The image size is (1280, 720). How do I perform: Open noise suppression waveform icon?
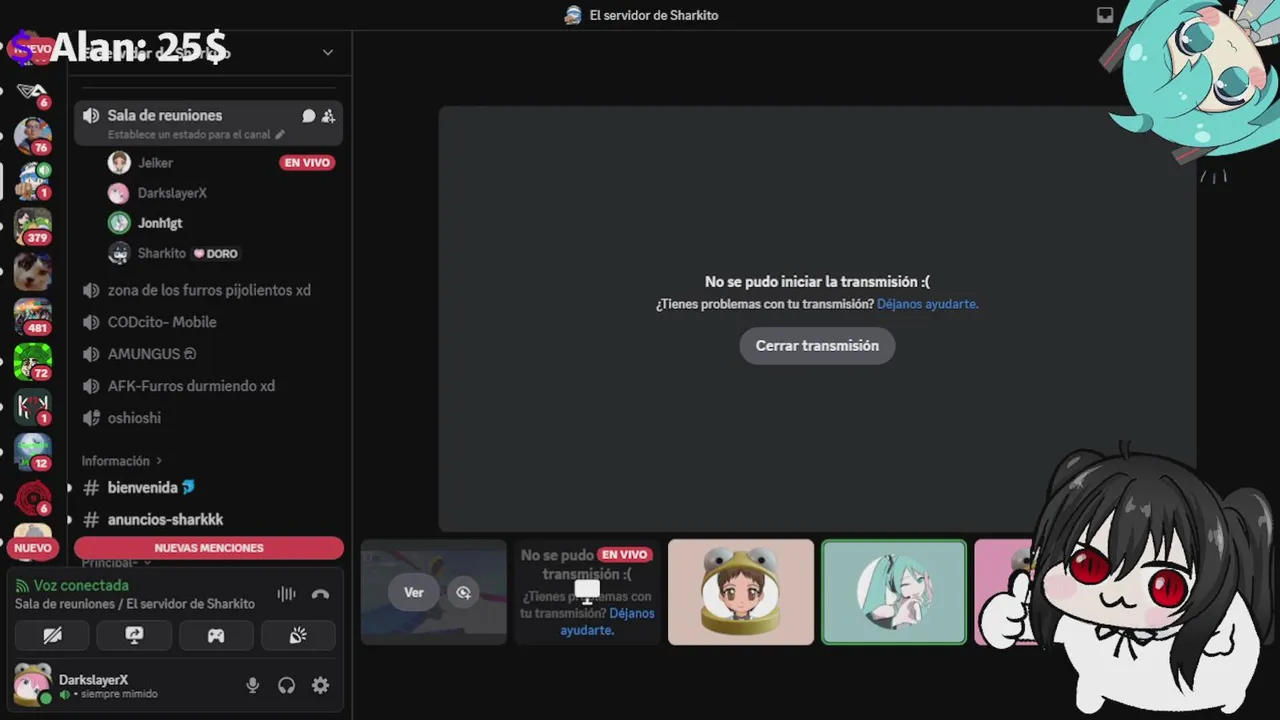tap(286, 594)
